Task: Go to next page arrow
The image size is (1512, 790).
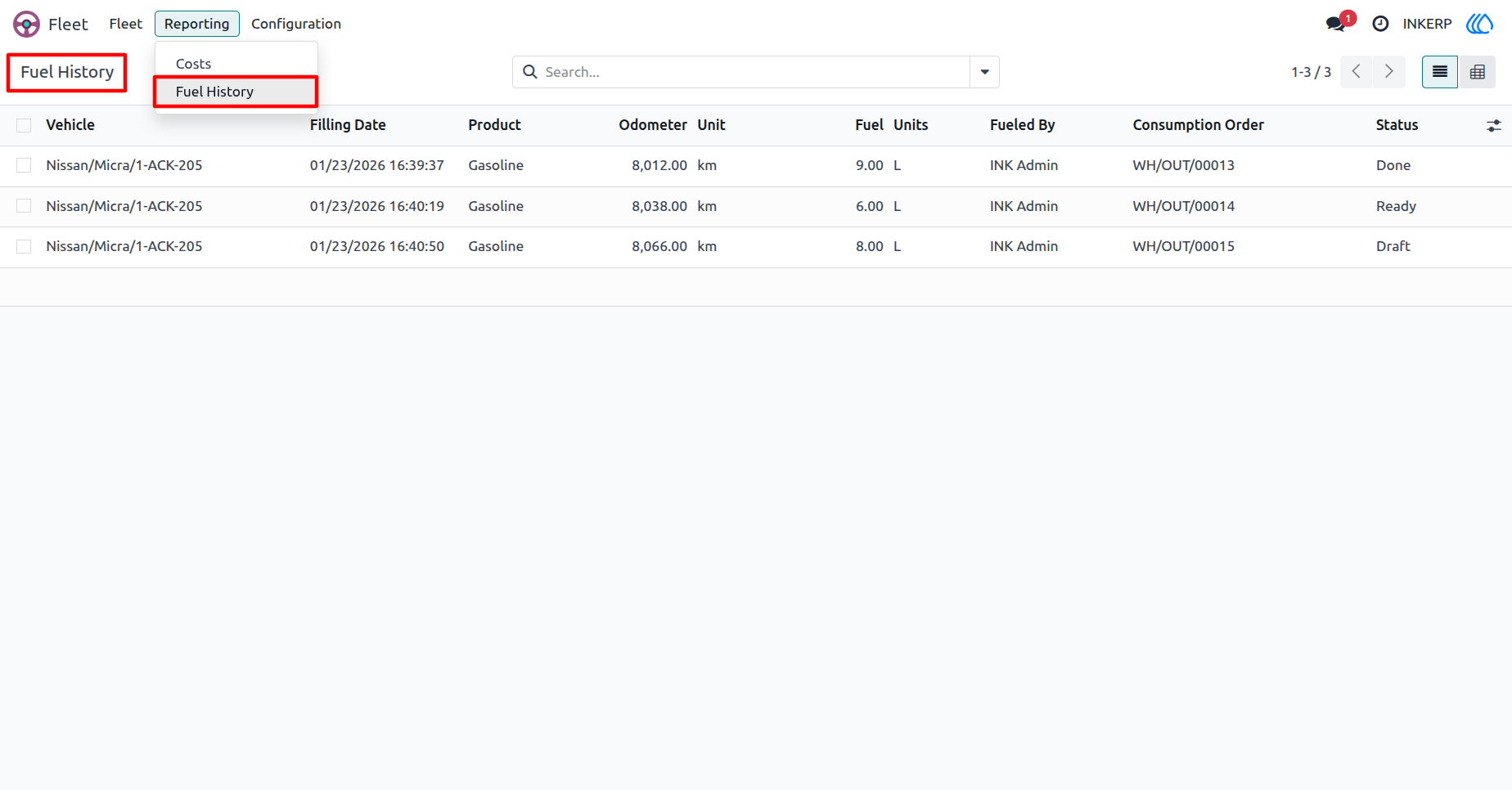Action: [1389, 72]
